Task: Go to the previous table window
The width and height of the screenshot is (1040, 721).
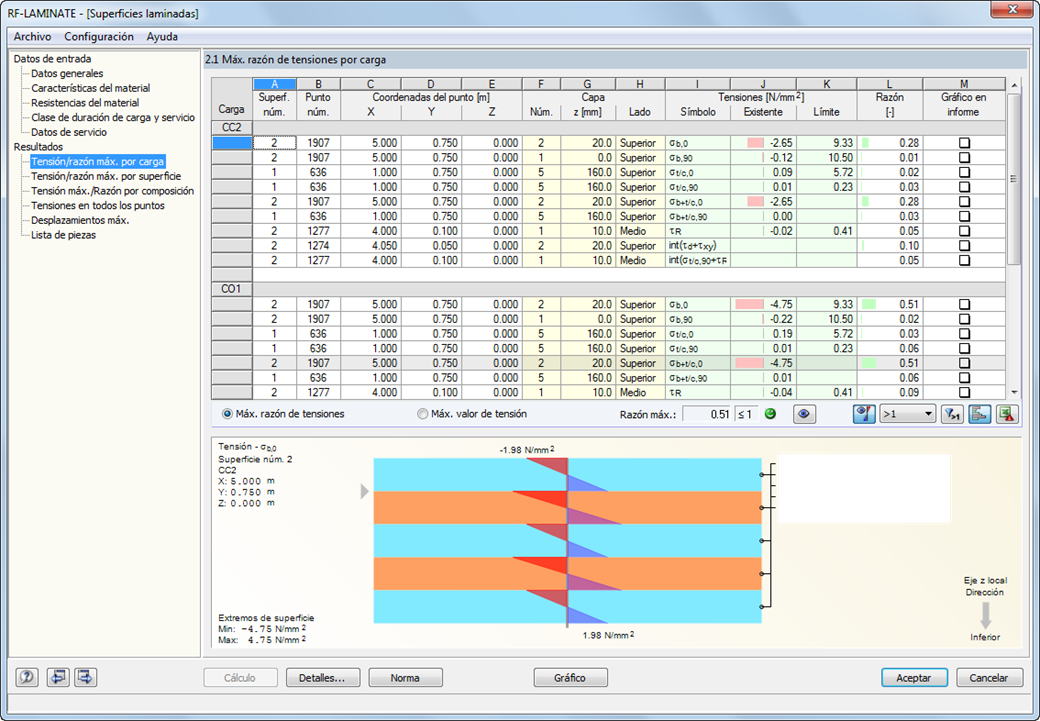Action: point(58,677)
